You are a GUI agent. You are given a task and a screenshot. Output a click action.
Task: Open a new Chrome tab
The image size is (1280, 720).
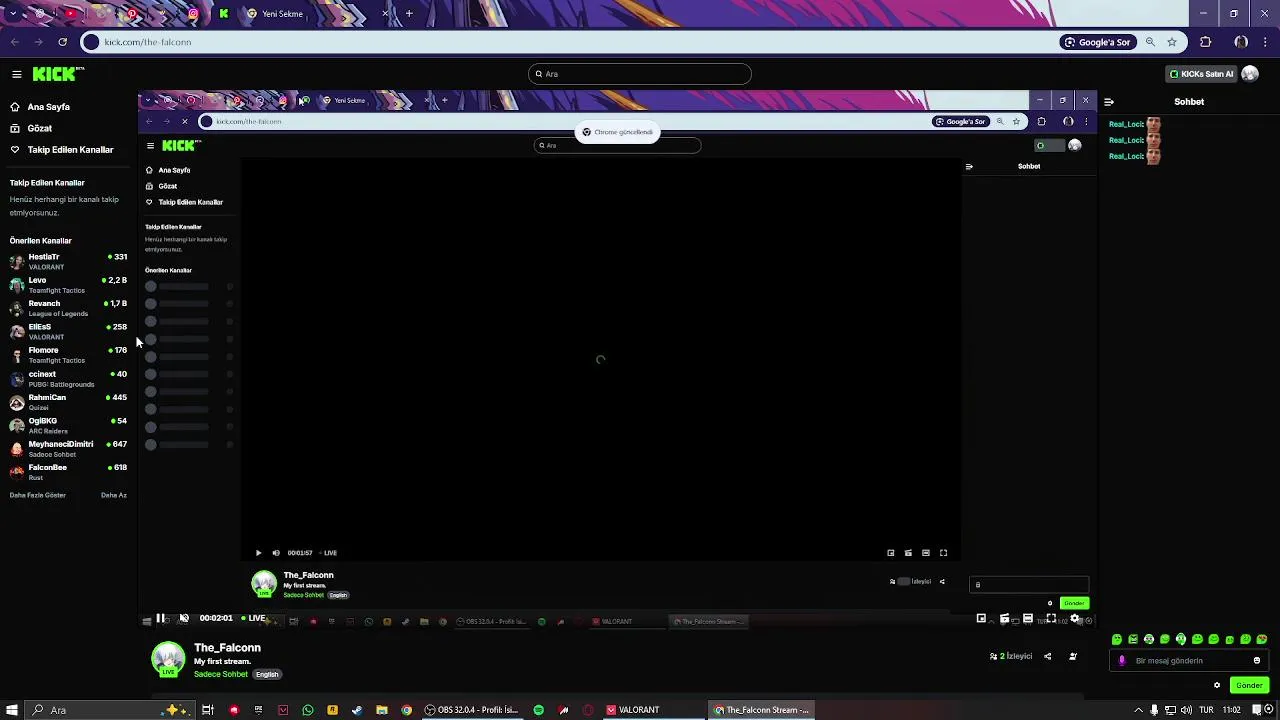coord(409,14)
